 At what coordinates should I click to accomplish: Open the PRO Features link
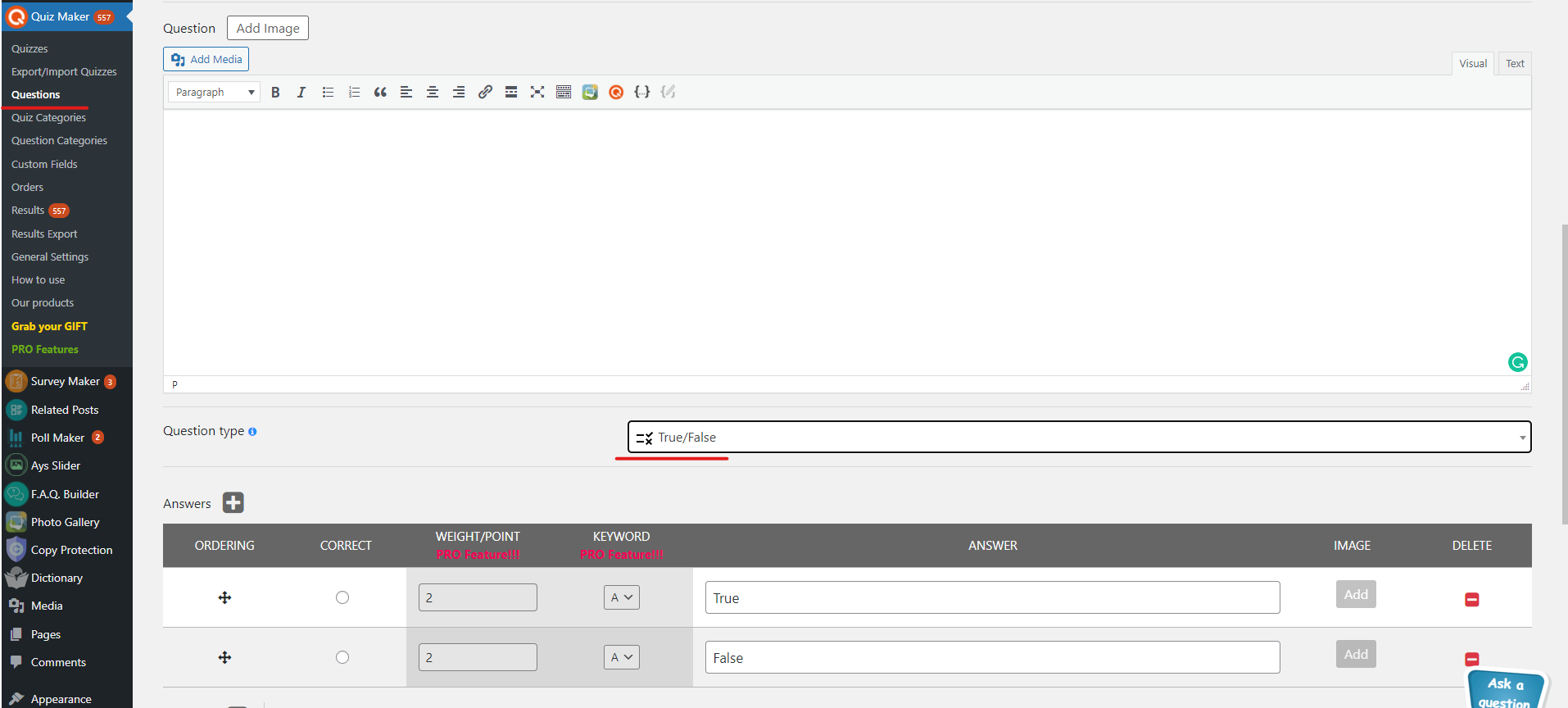[x=45, y=349]
